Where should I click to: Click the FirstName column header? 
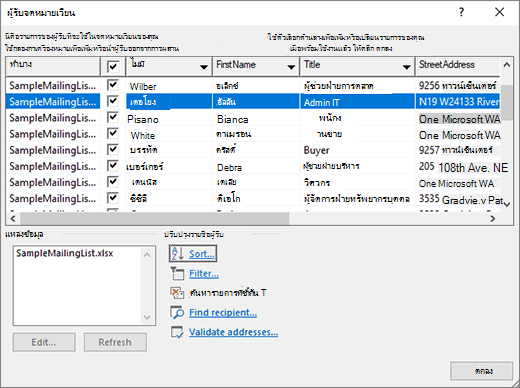pyautogui.click(x=256, y=66)
